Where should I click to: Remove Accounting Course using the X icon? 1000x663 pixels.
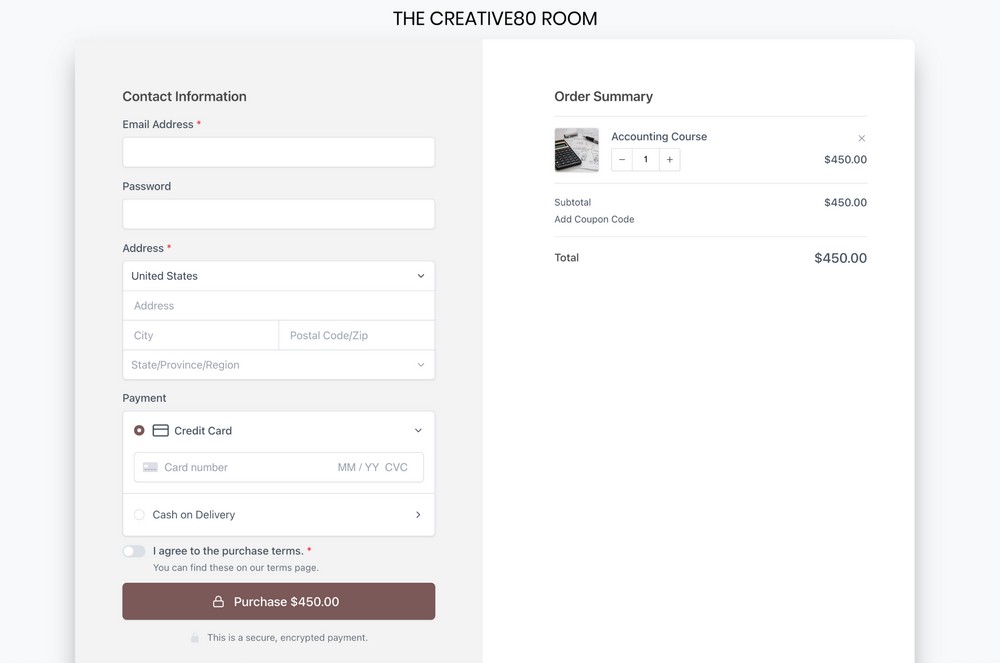[861, 138]
